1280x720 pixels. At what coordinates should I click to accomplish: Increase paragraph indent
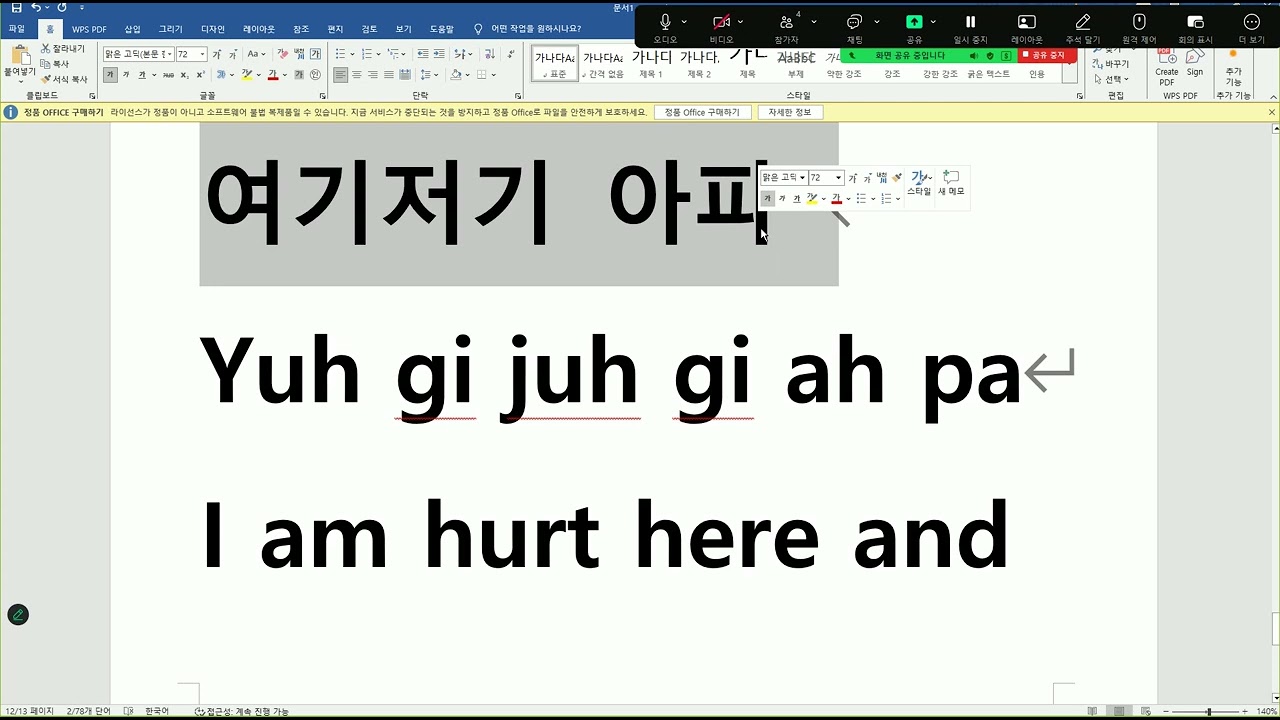[x=439, y=54]
